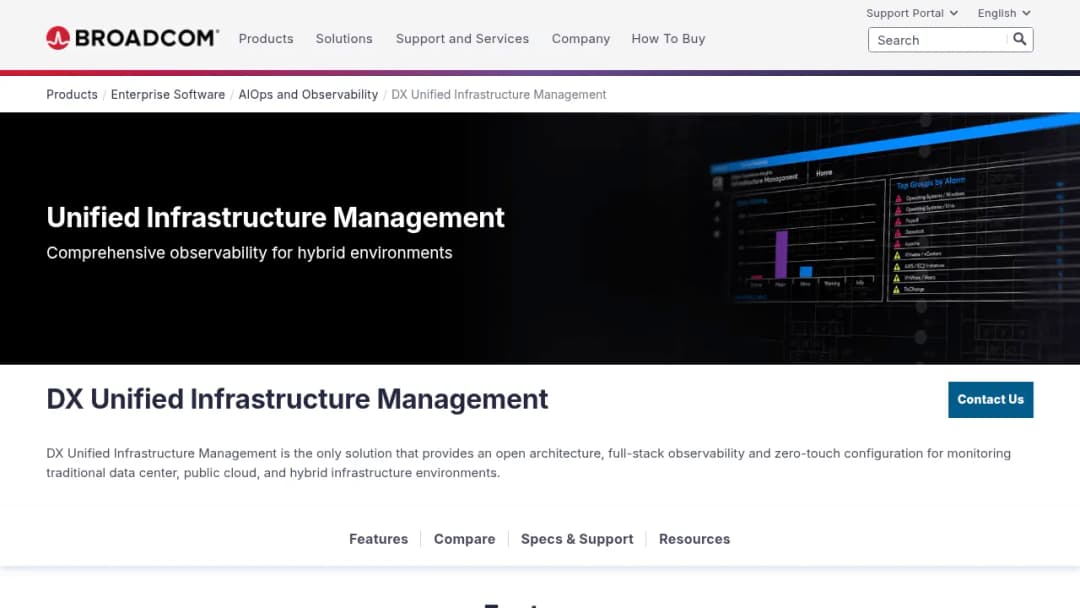The height and width of the screenshot is (608, 1080).
Task: Open Enterprise Software breadcrumb link
Action: (167, 94)
